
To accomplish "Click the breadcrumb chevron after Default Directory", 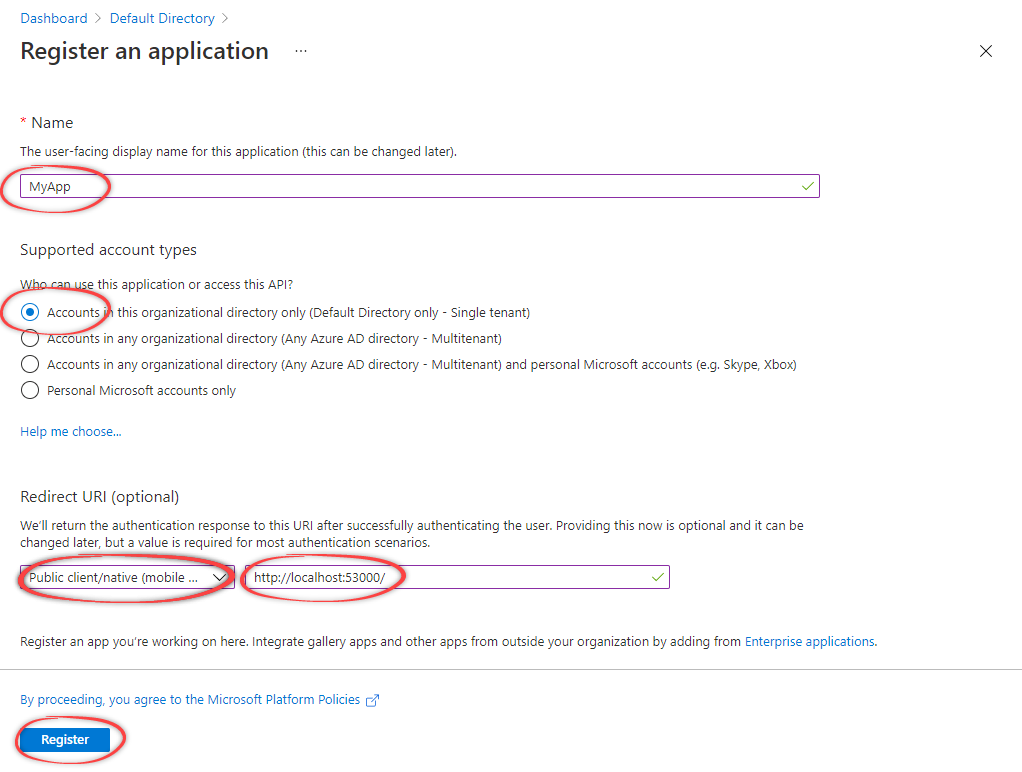I will [x=225, y=18].
